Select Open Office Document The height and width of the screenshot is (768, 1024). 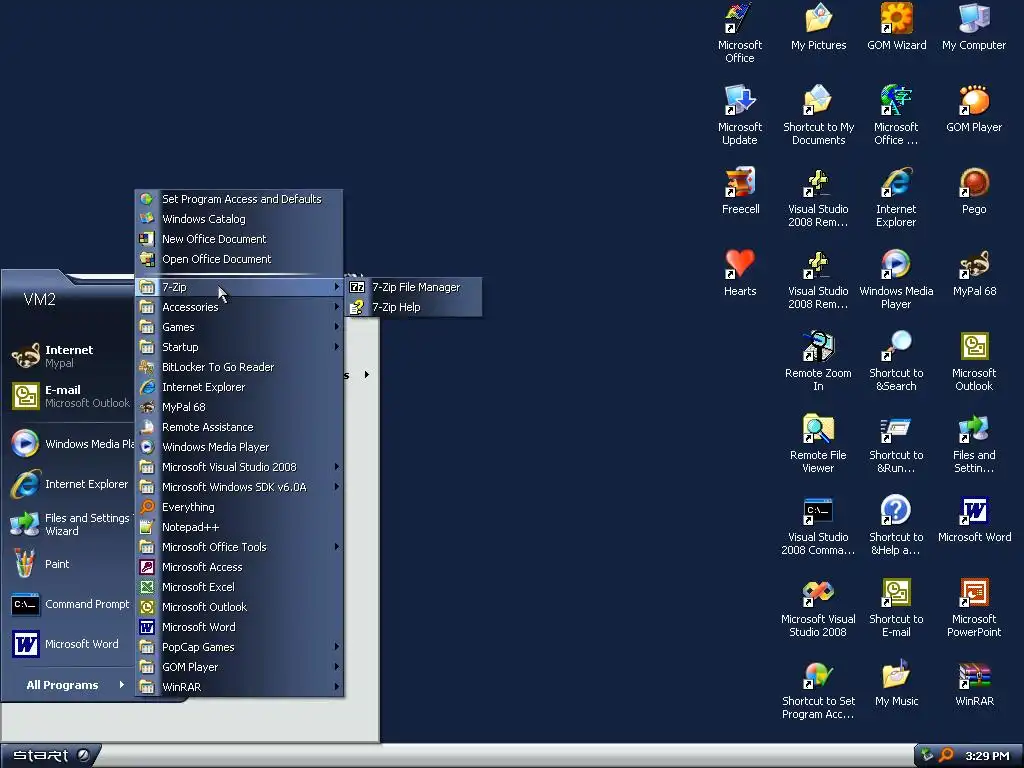(239, 259)
